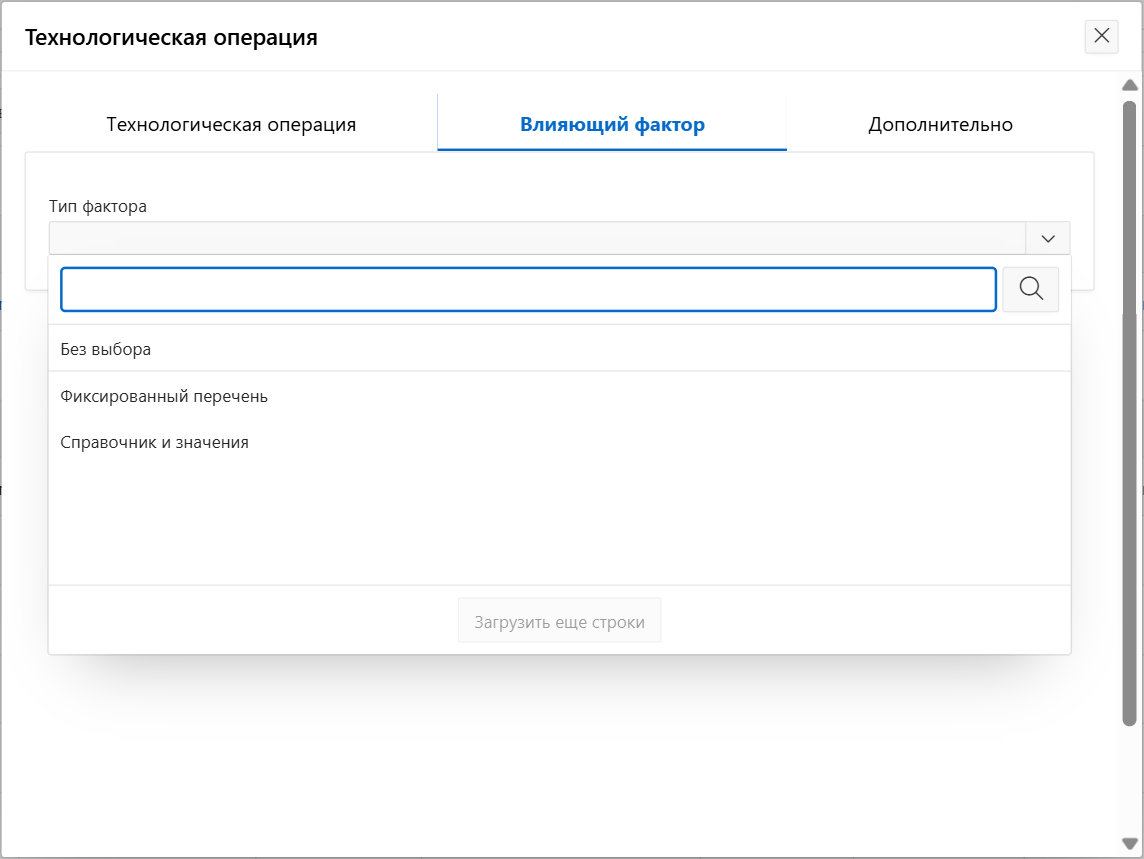Choose Фиксированный перечень from the list
Viewport: 1144px width, 859px height.
[164, 397]
